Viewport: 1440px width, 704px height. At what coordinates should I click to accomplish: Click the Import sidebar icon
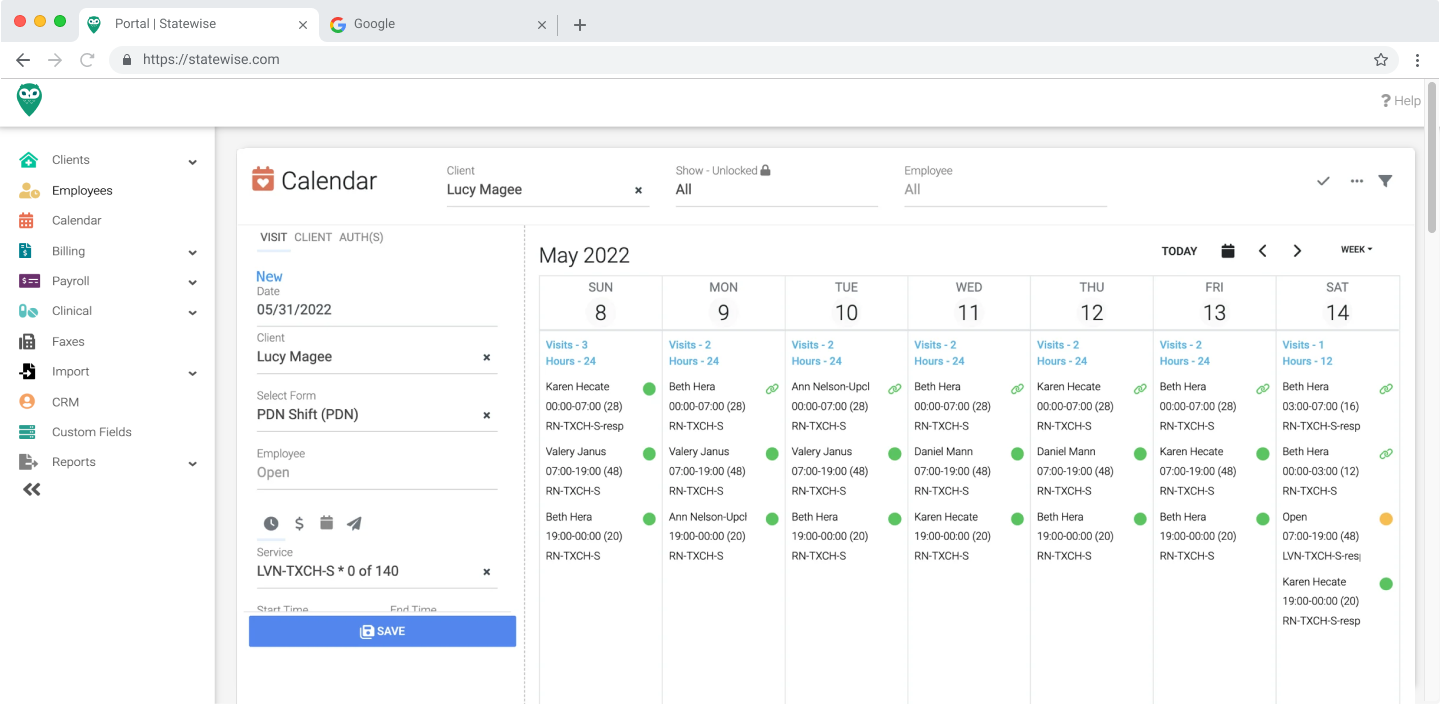[28, 371]
